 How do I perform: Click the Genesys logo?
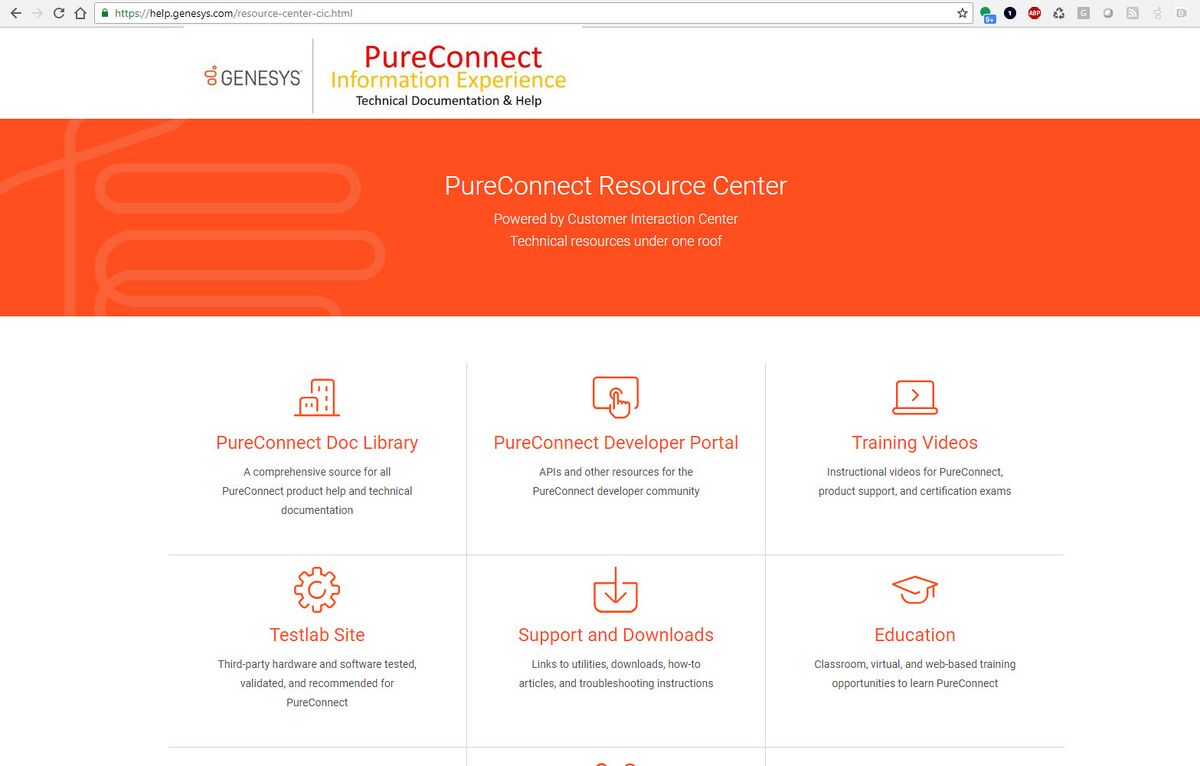(253, 77)
